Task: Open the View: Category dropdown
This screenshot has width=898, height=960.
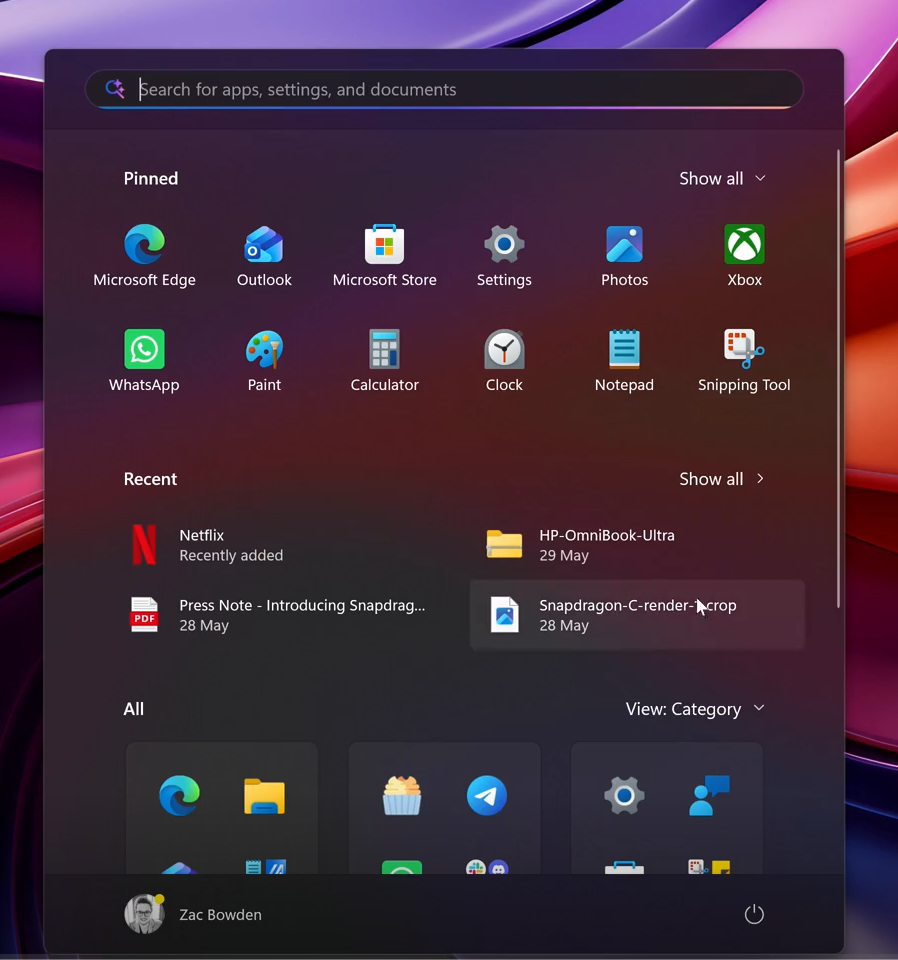Action: click(695, 709)
